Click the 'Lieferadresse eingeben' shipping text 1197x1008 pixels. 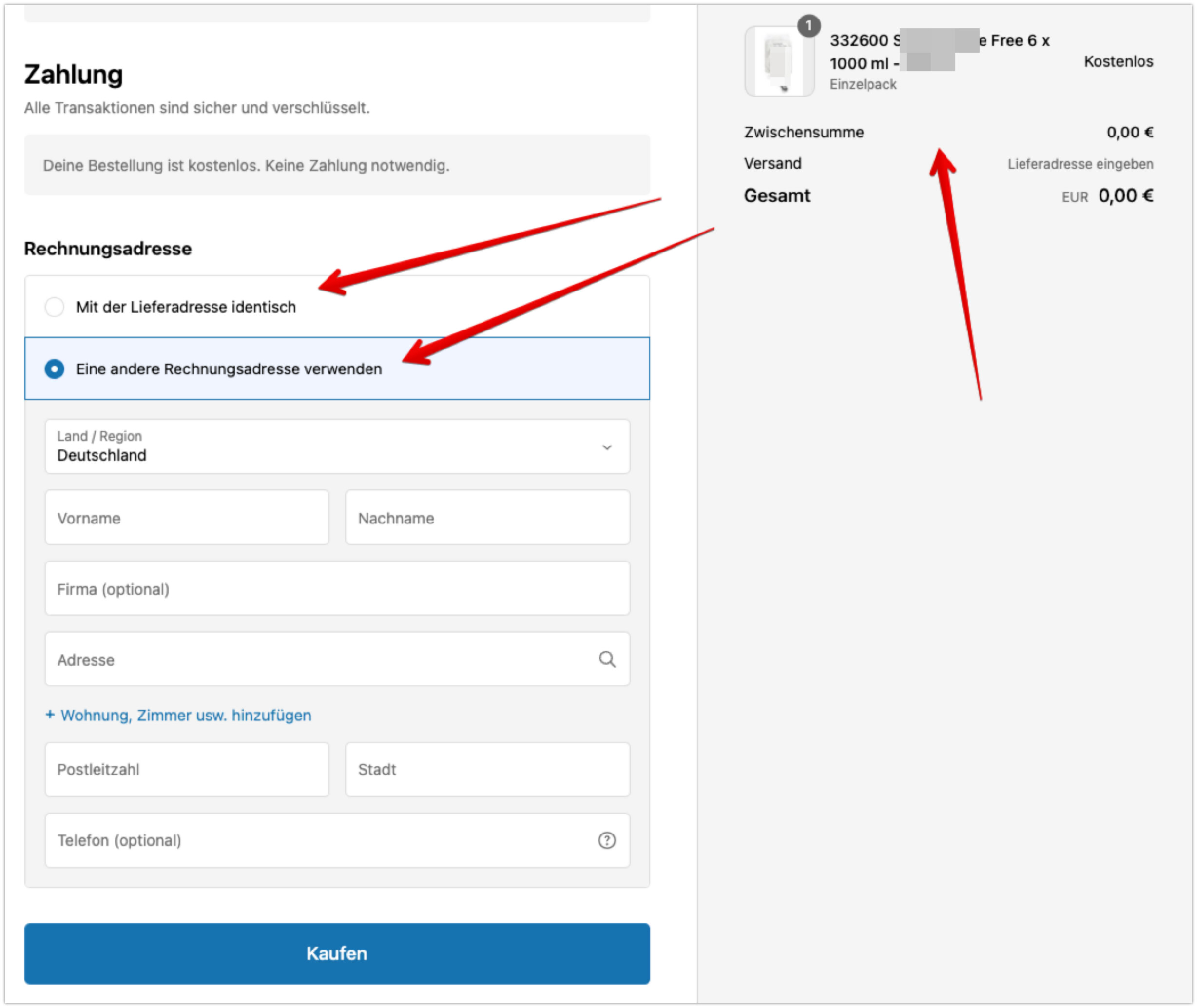tap(1080, 164)
